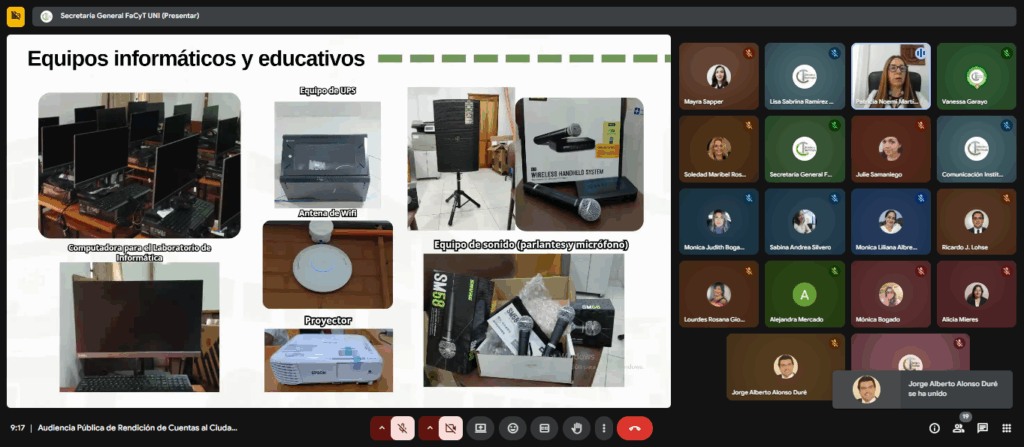This screenshot has width=1024, height=447.
Task: Hang up with the red leave call button
Action: [x=634, y=428]
